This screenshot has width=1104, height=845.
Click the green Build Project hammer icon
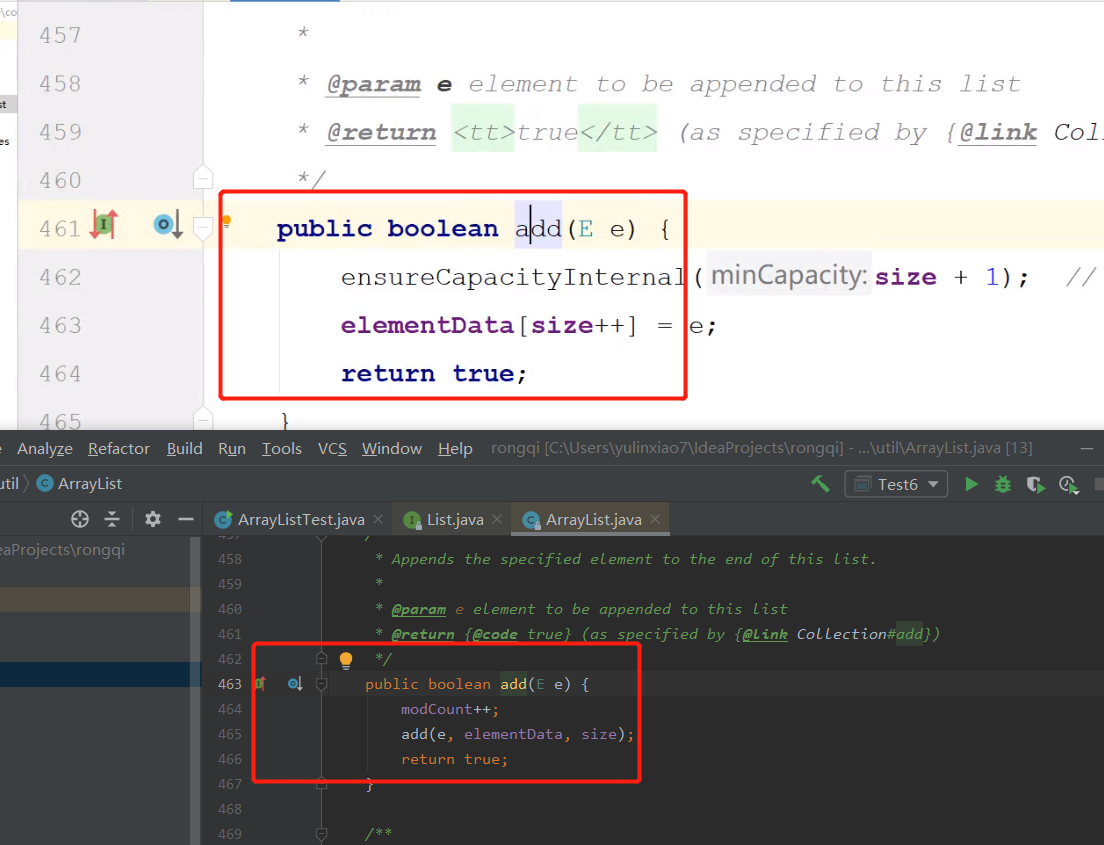(x=820, y=484)
